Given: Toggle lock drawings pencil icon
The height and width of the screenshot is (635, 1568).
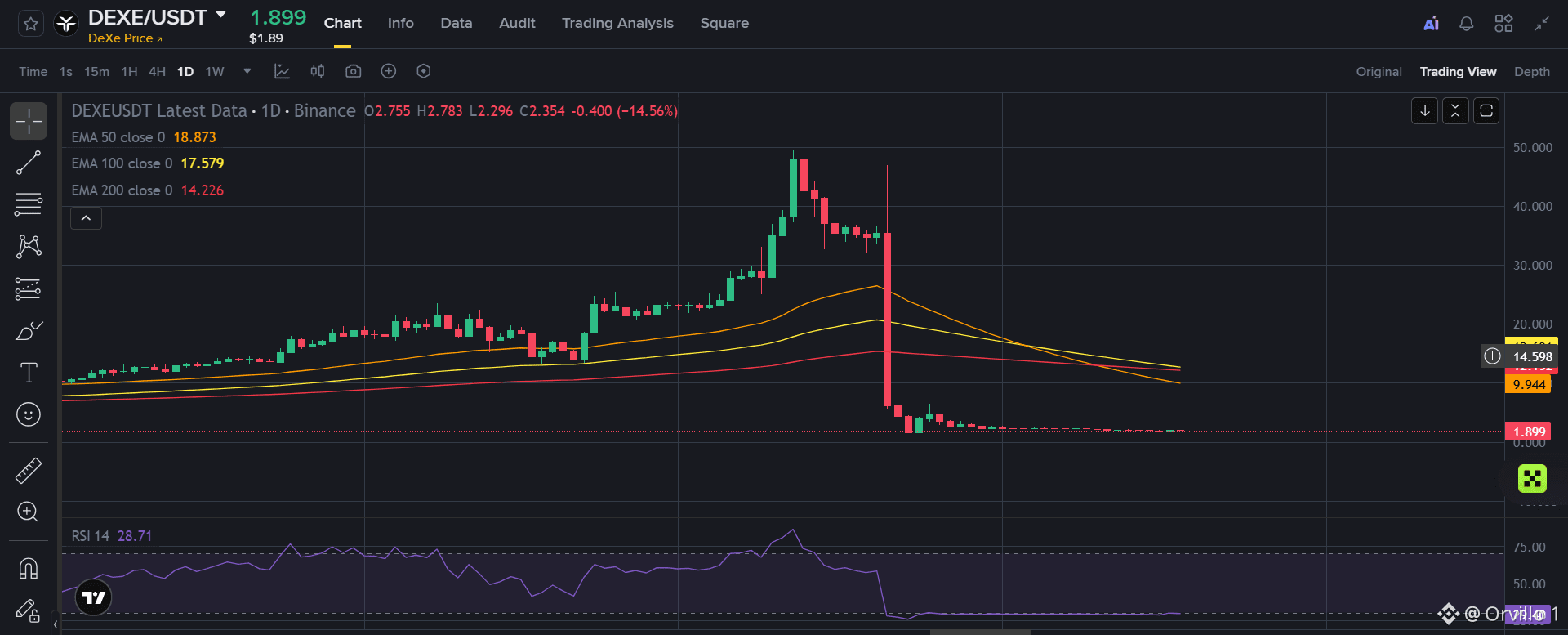Looking at the screenshot, I should tap(29, 610).
